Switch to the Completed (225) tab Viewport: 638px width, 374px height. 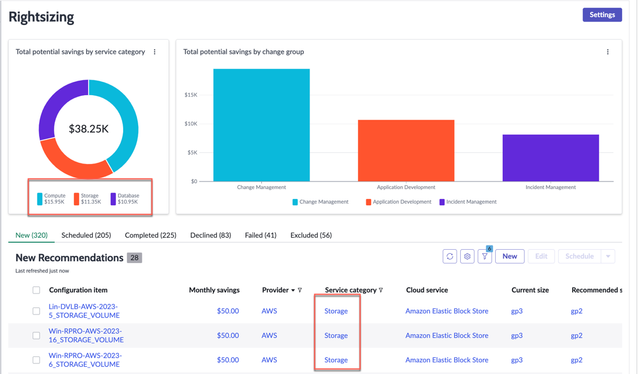(x=151, y=235)
